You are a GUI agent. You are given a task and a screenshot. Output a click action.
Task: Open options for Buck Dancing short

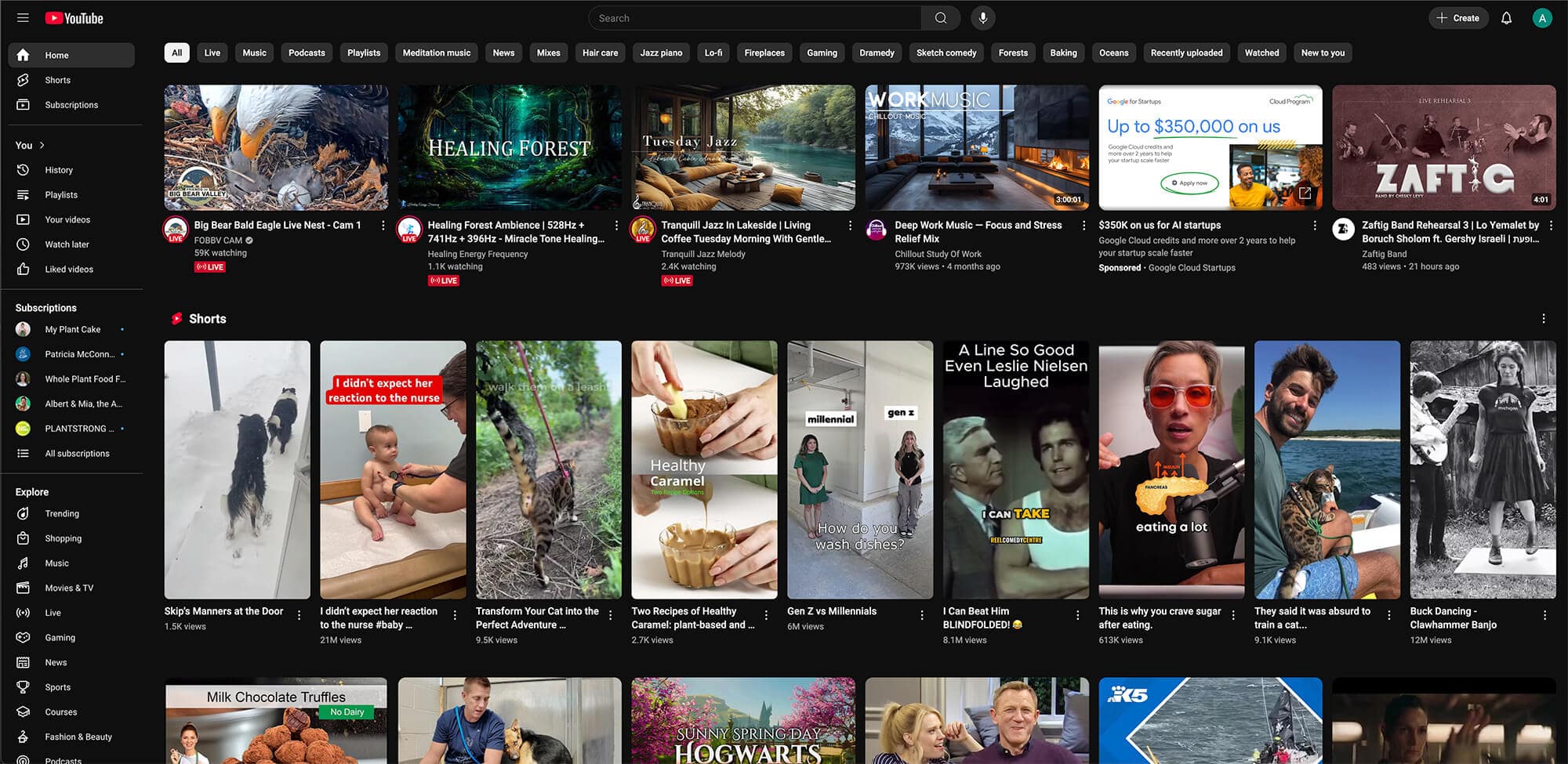pyautogui.click(x=1544, y=615)
